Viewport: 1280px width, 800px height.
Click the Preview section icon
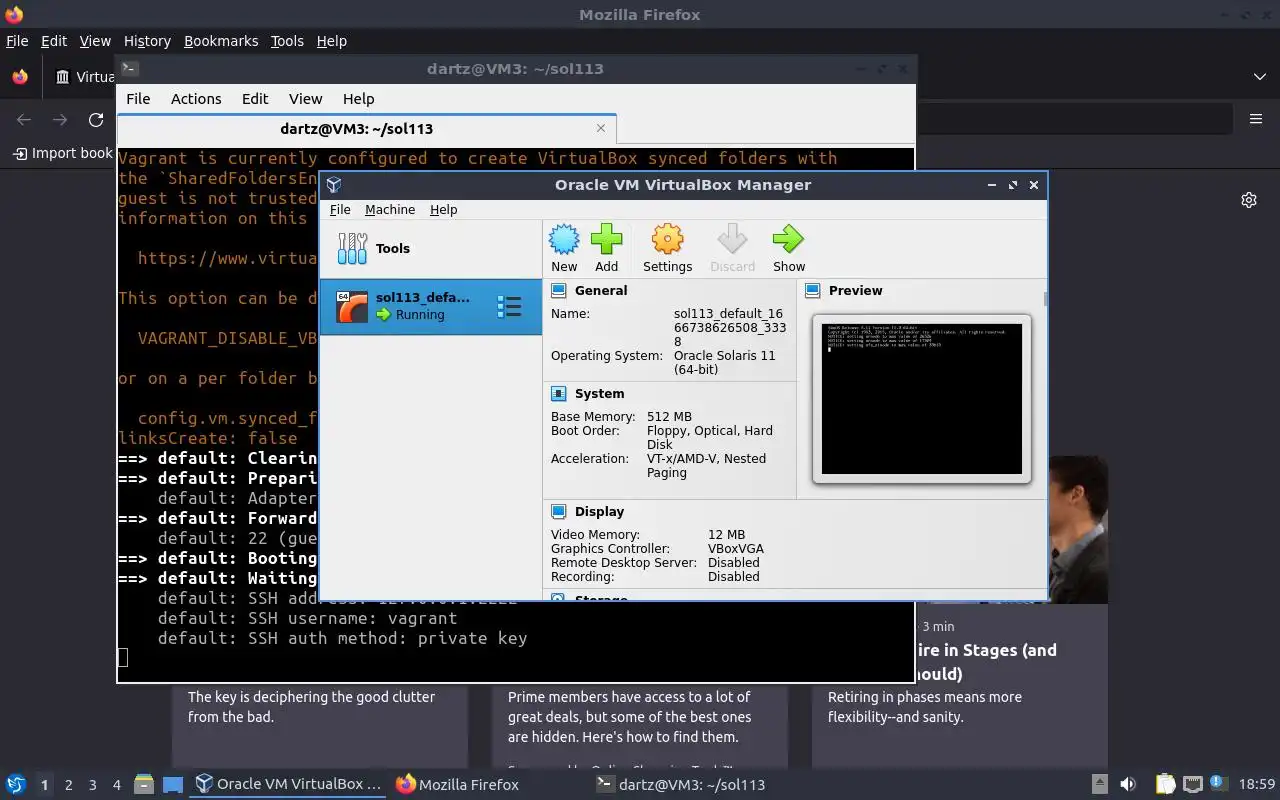click(812, 291)
